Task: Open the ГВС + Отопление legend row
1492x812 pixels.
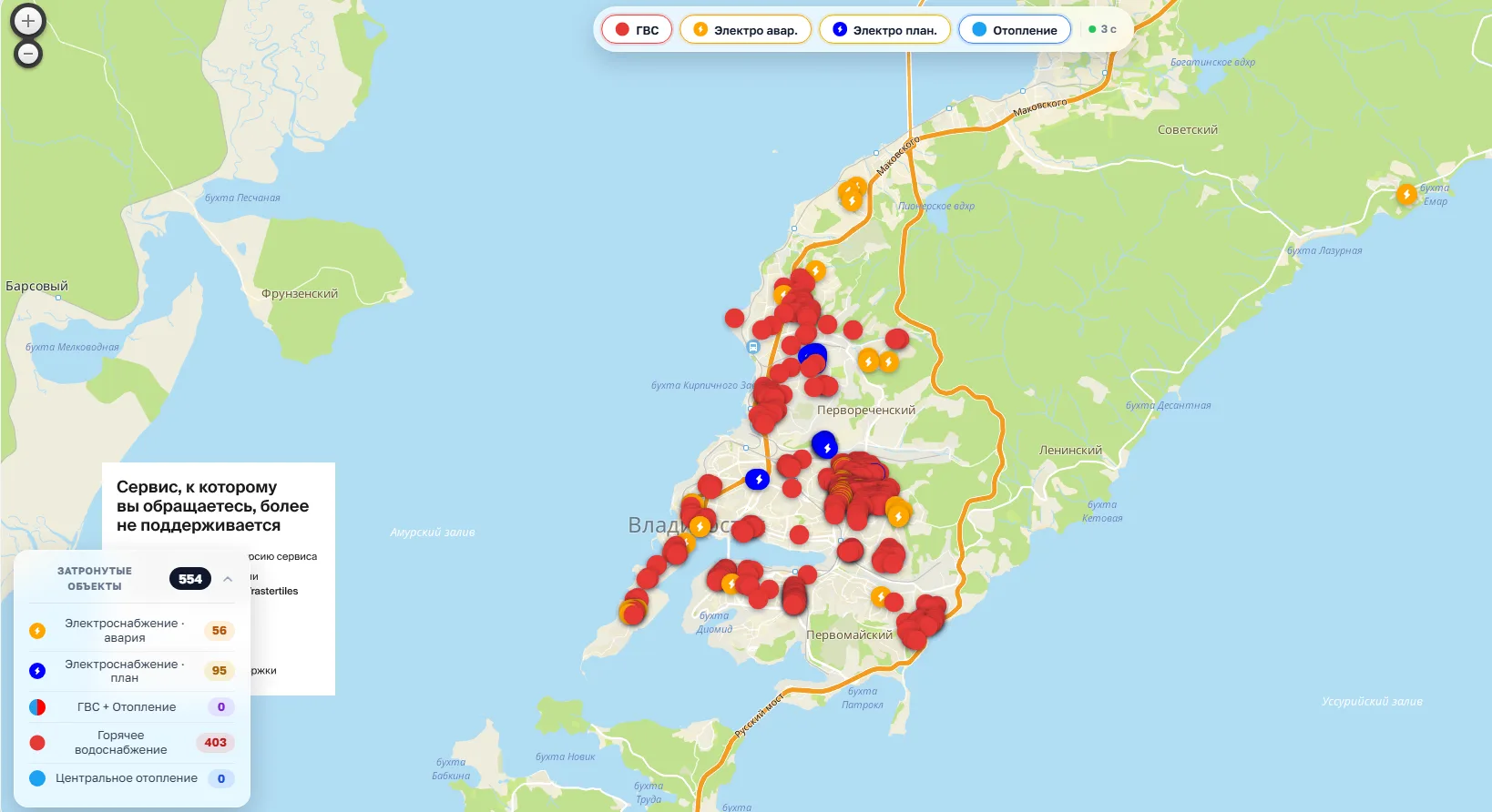Action: pyautogui.click(x=132, y=707)
